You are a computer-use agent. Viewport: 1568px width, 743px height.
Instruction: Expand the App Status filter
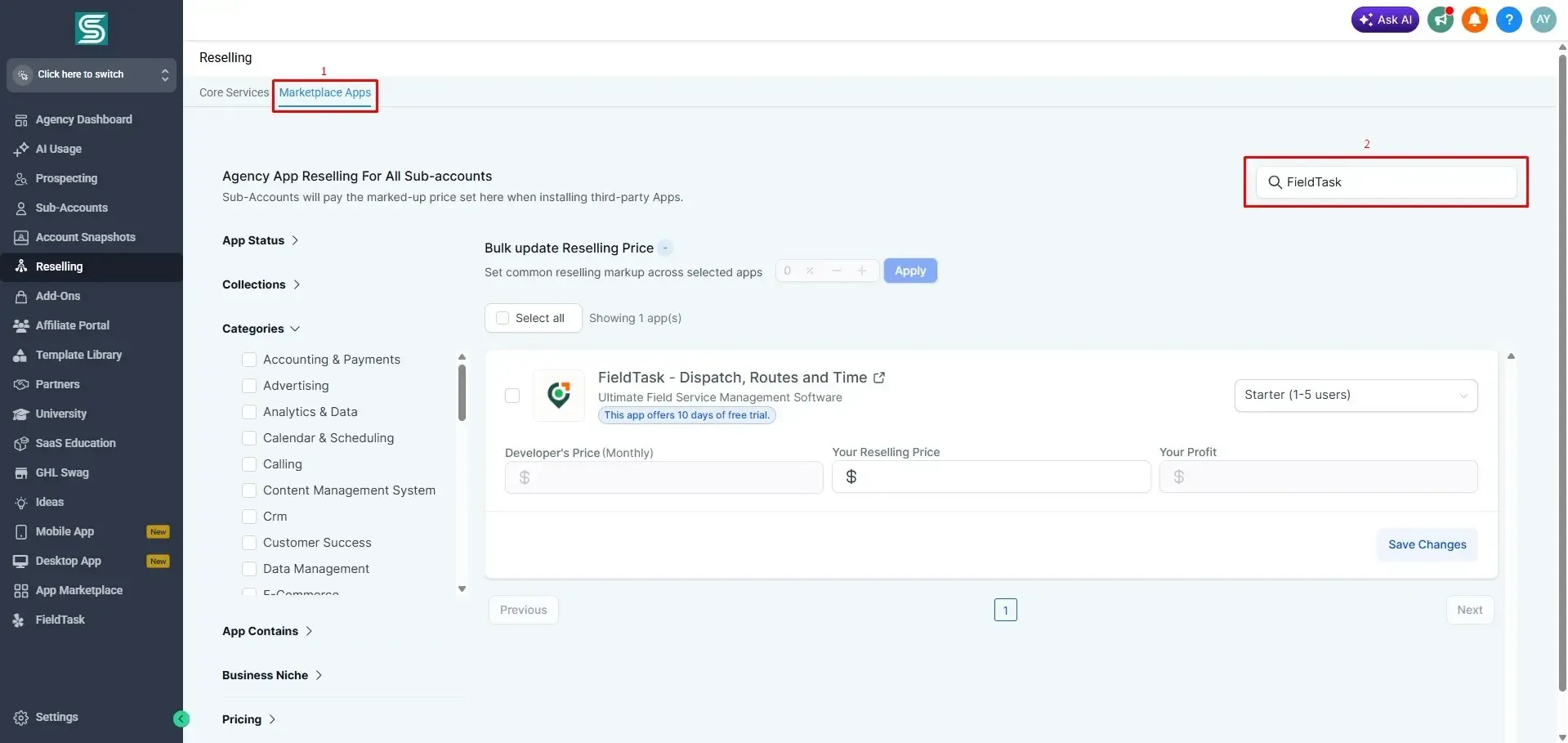(x=261, y=240)
